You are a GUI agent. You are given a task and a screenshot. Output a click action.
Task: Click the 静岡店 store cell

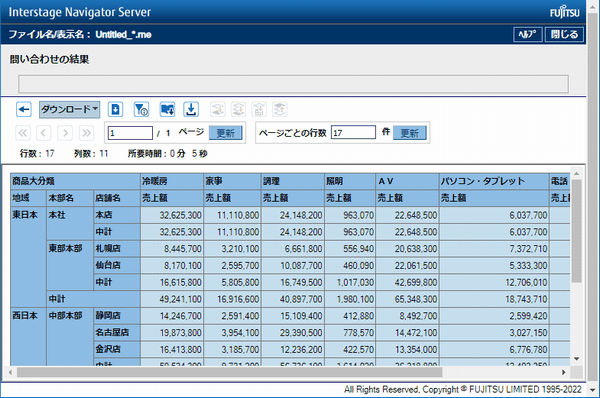click(117, 316)
